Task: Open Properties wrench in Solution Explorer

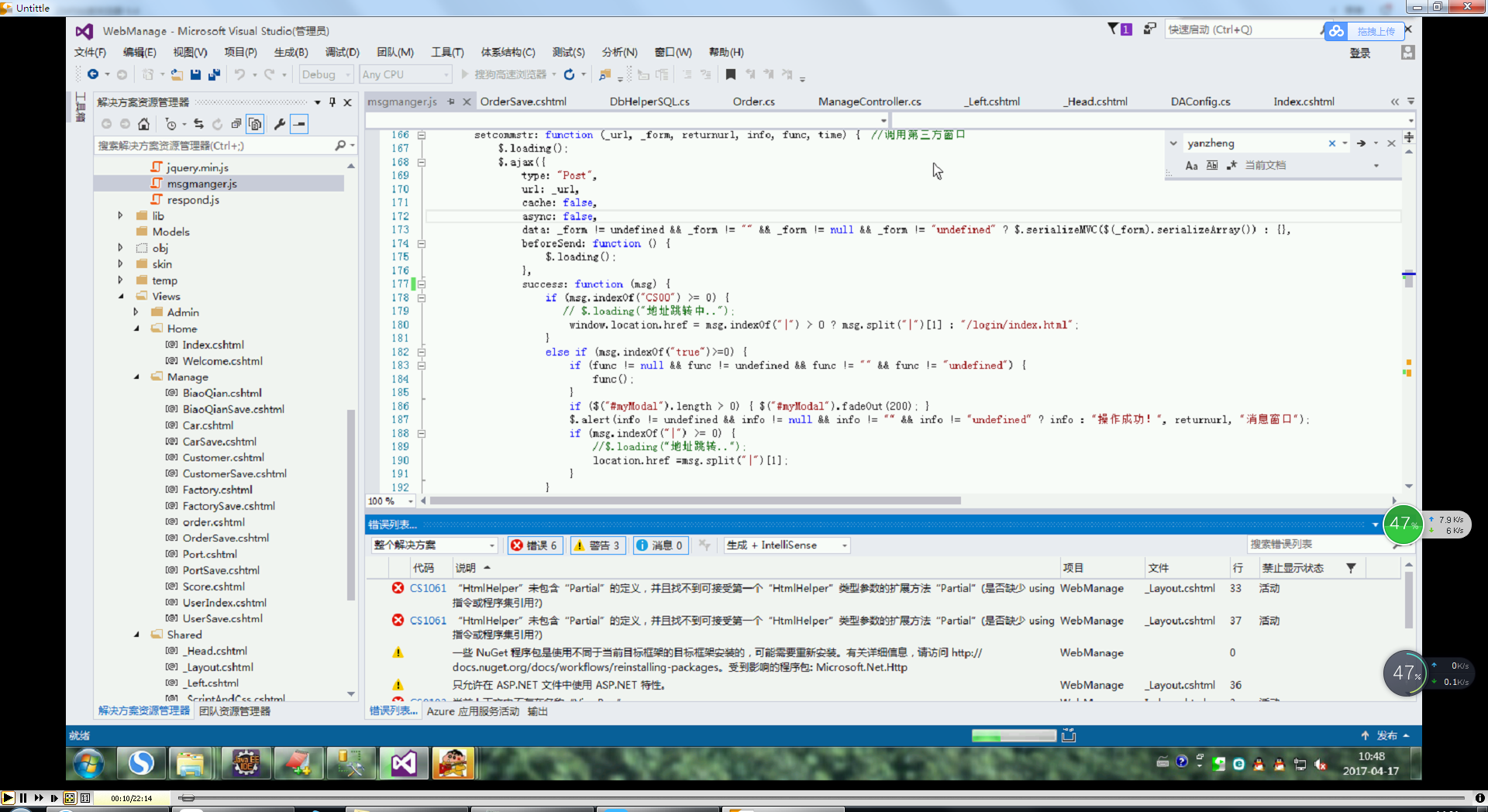Action: point(280,124)
